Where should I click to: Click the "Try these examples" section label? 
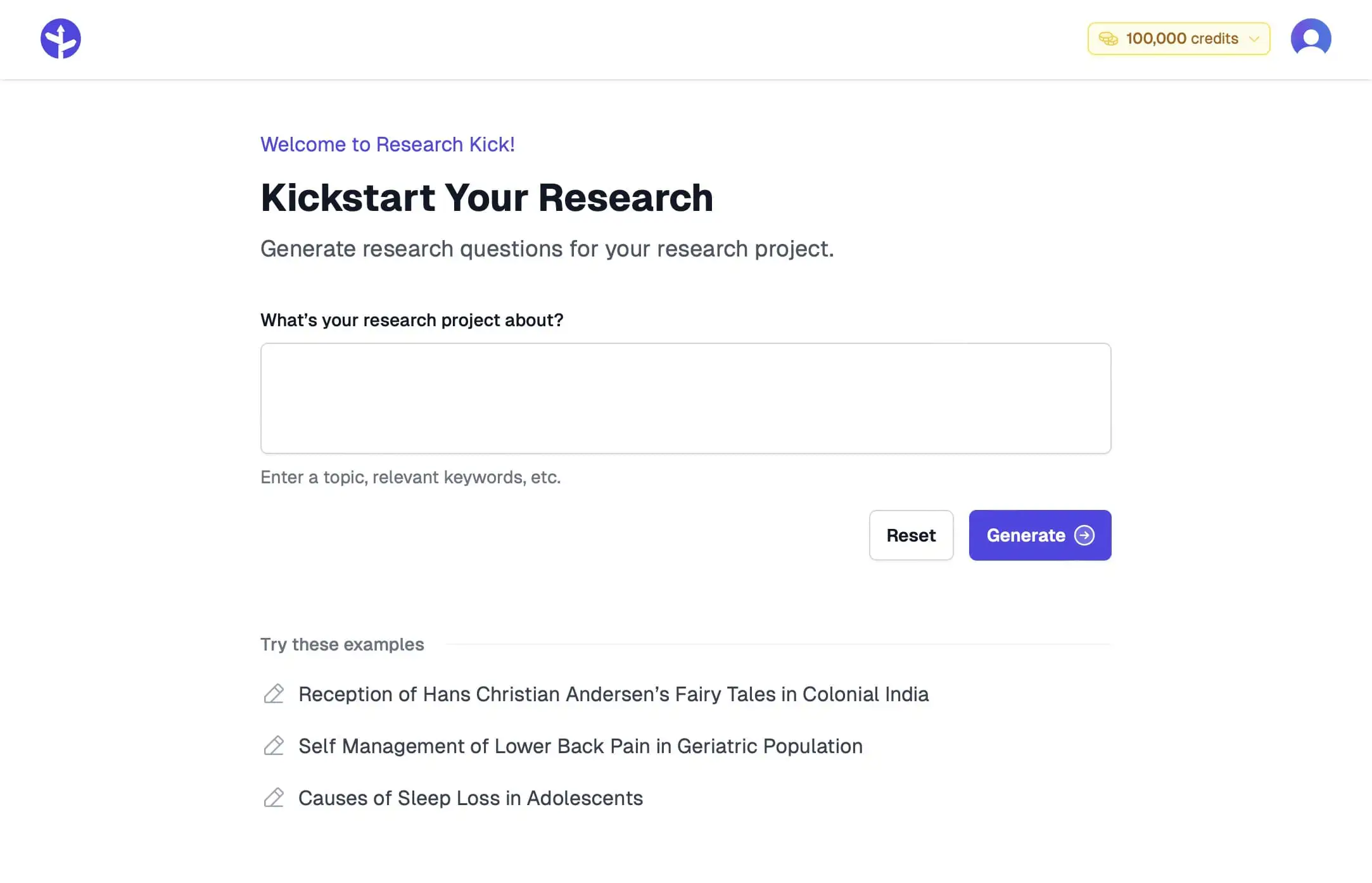coord(342,644)
